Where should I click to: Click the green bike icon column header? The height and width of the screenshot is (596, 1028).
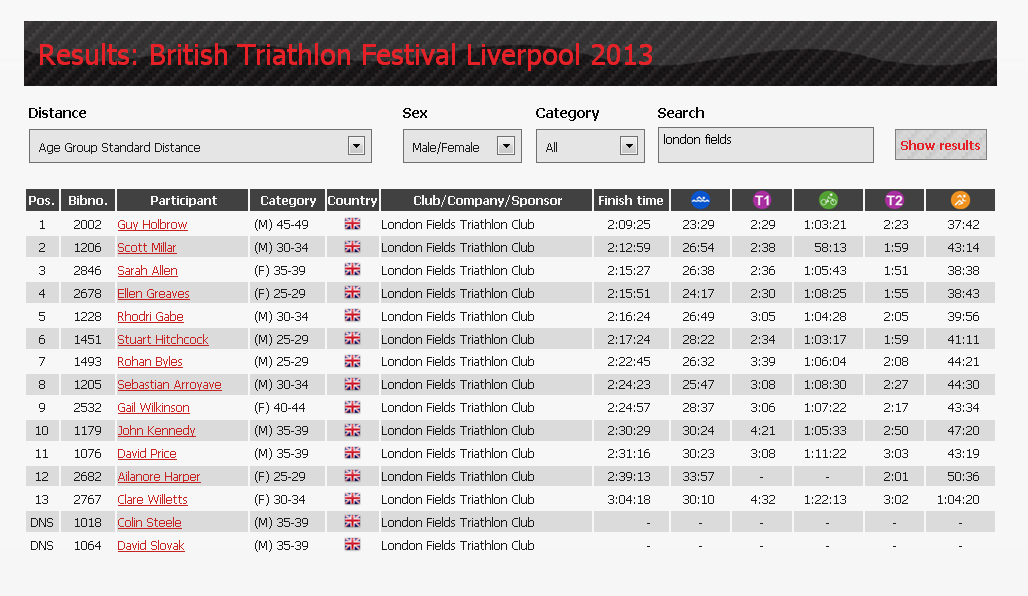pos(828,200)
